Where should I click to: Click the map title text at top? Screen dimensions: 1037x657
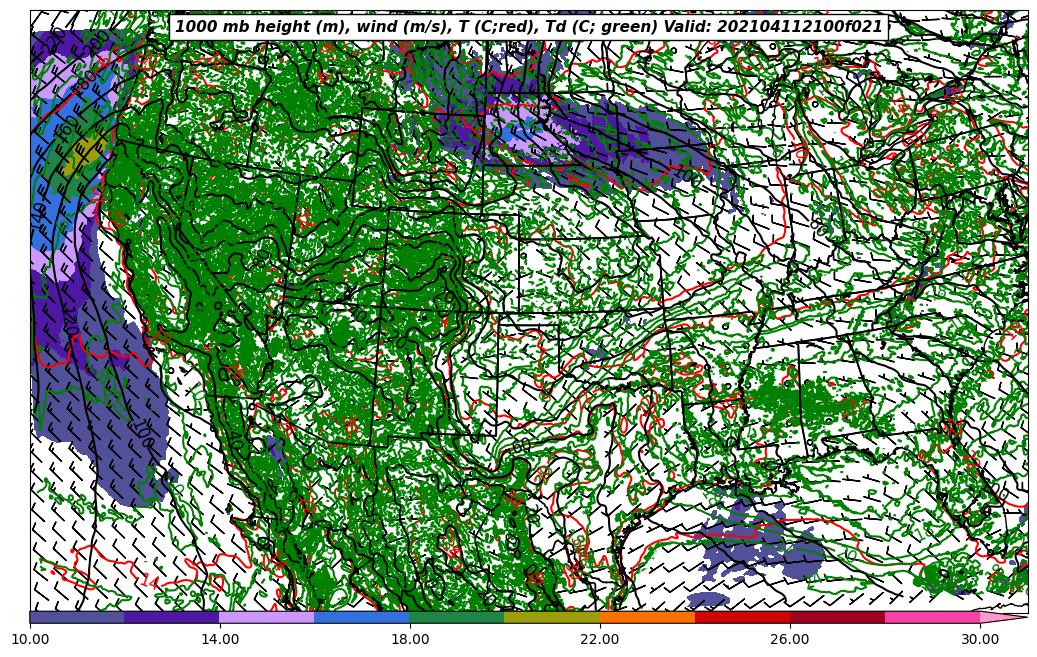click(528, 27)
